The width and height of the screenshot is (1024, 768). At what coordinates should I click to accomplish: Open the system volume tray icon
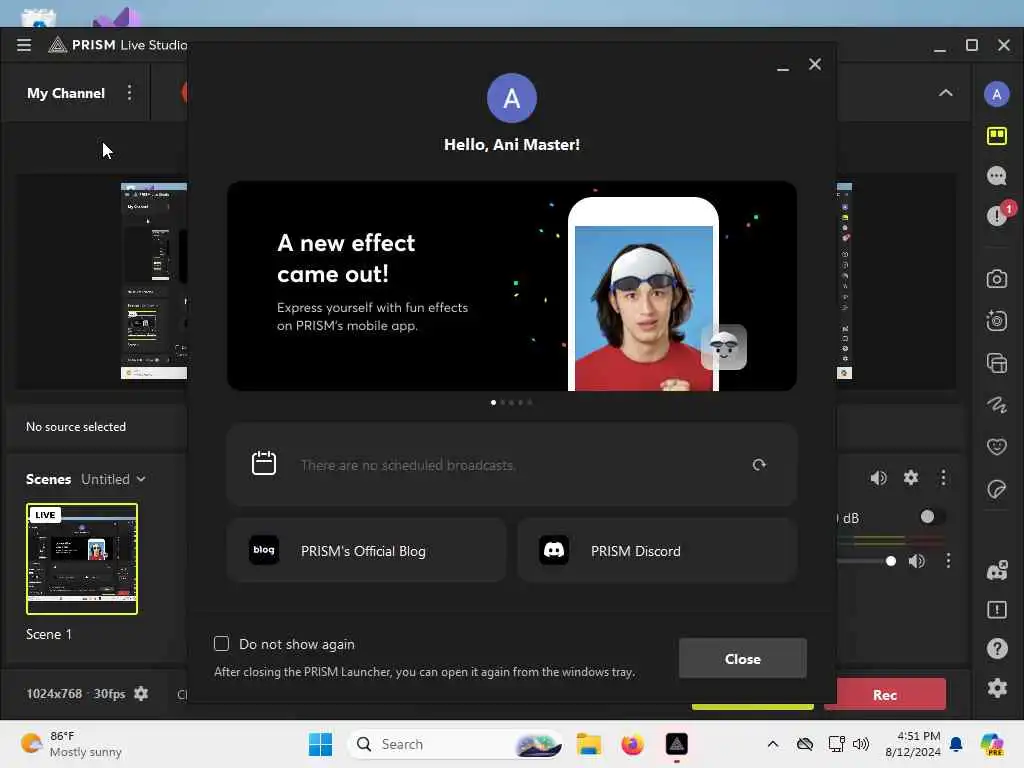click(x=861, y=744)
